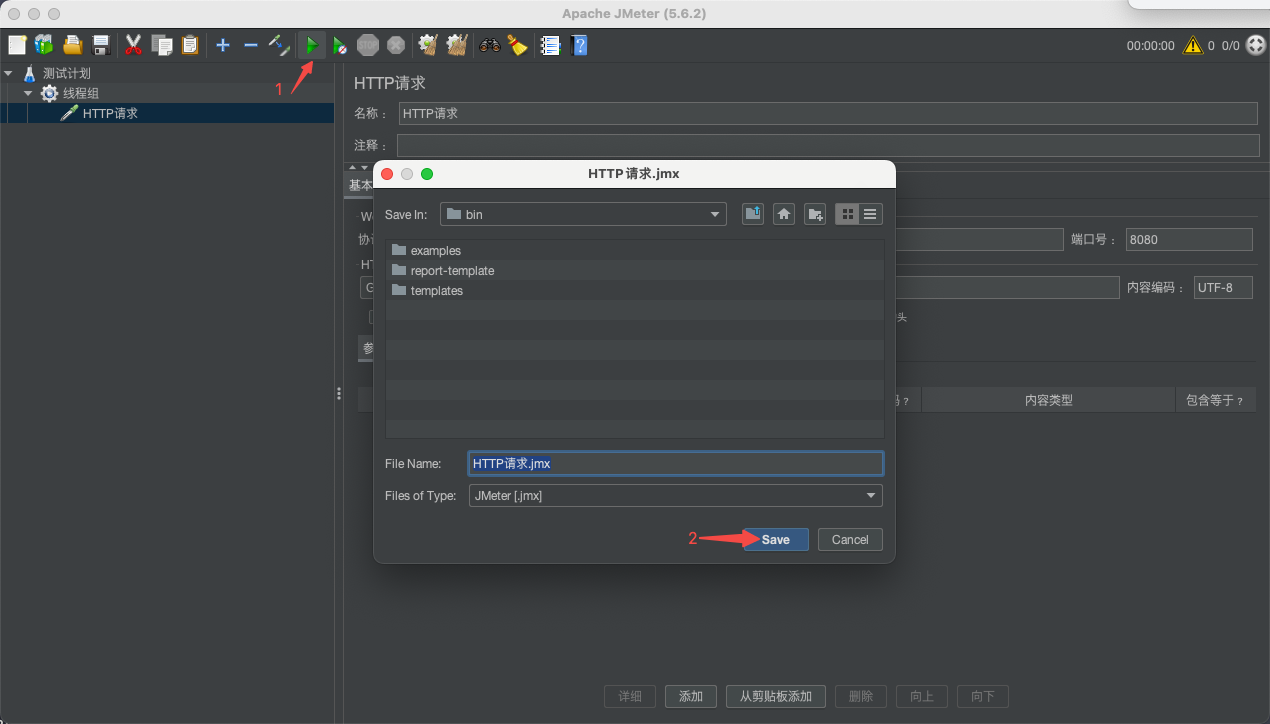Viewport: 1270px width, 724px height.
Task: Click the blue minus Collapse All icon
Action: 251,45
